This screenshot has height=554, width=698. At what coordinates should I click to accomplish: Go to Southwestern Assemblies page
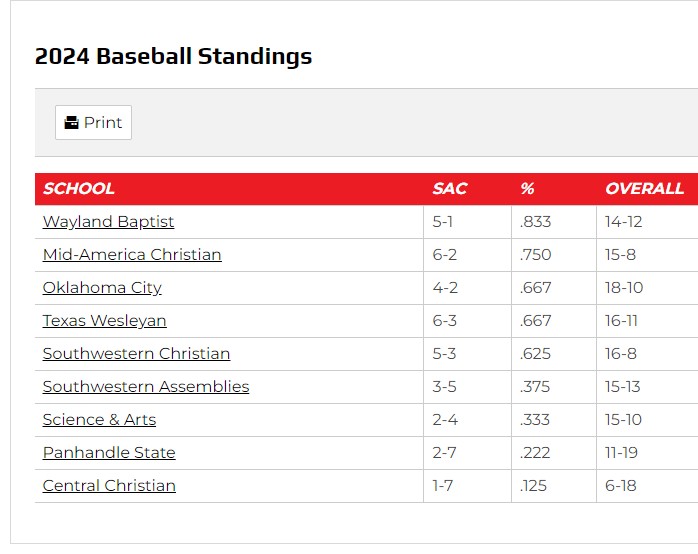click(x=146, y=387)
